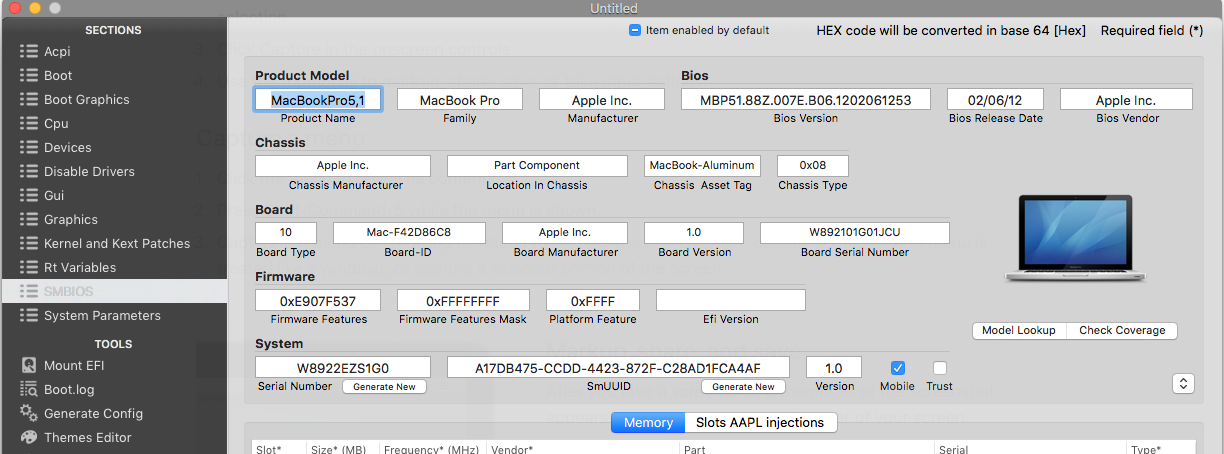Screen dimensions: 1224x454
Task: Click the Firmware Features Mask field
Action: coord(462,300)
